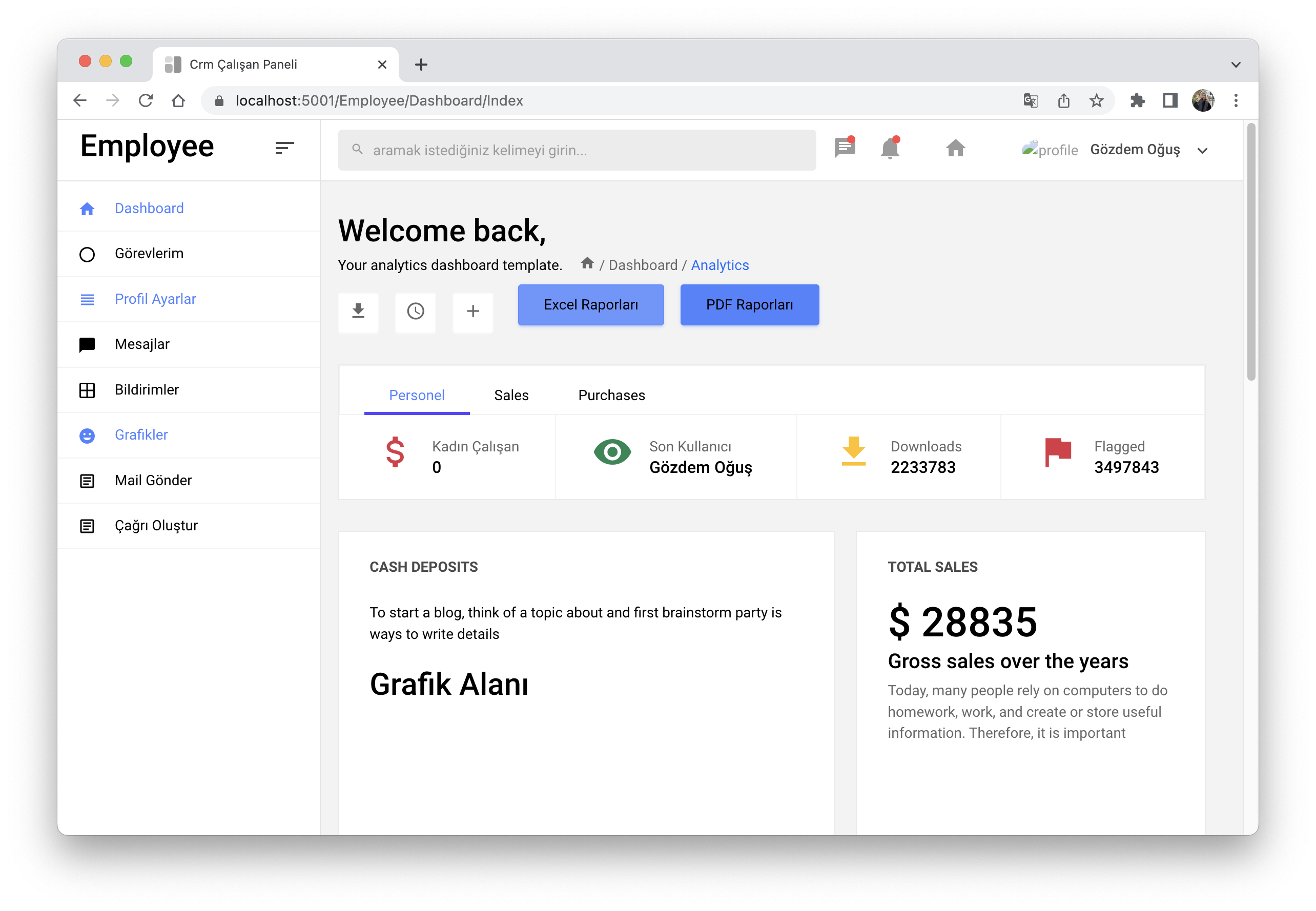Open Chrome three-dot menu
This screenshot has width=1316, height=911.
(1236, 100)
